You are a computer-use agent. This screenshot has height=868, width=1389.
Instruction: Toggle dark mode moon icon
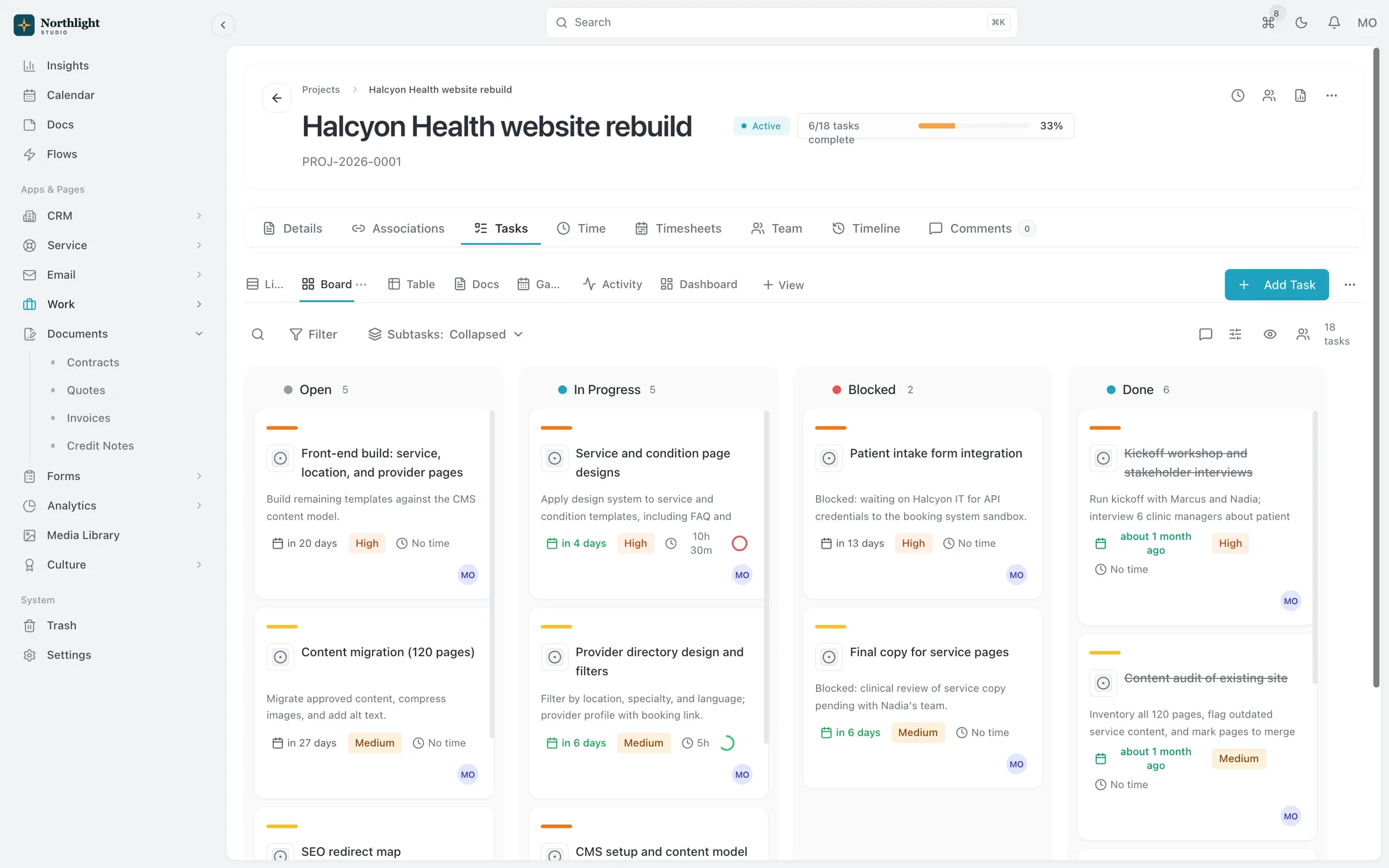coord(1301,23)
